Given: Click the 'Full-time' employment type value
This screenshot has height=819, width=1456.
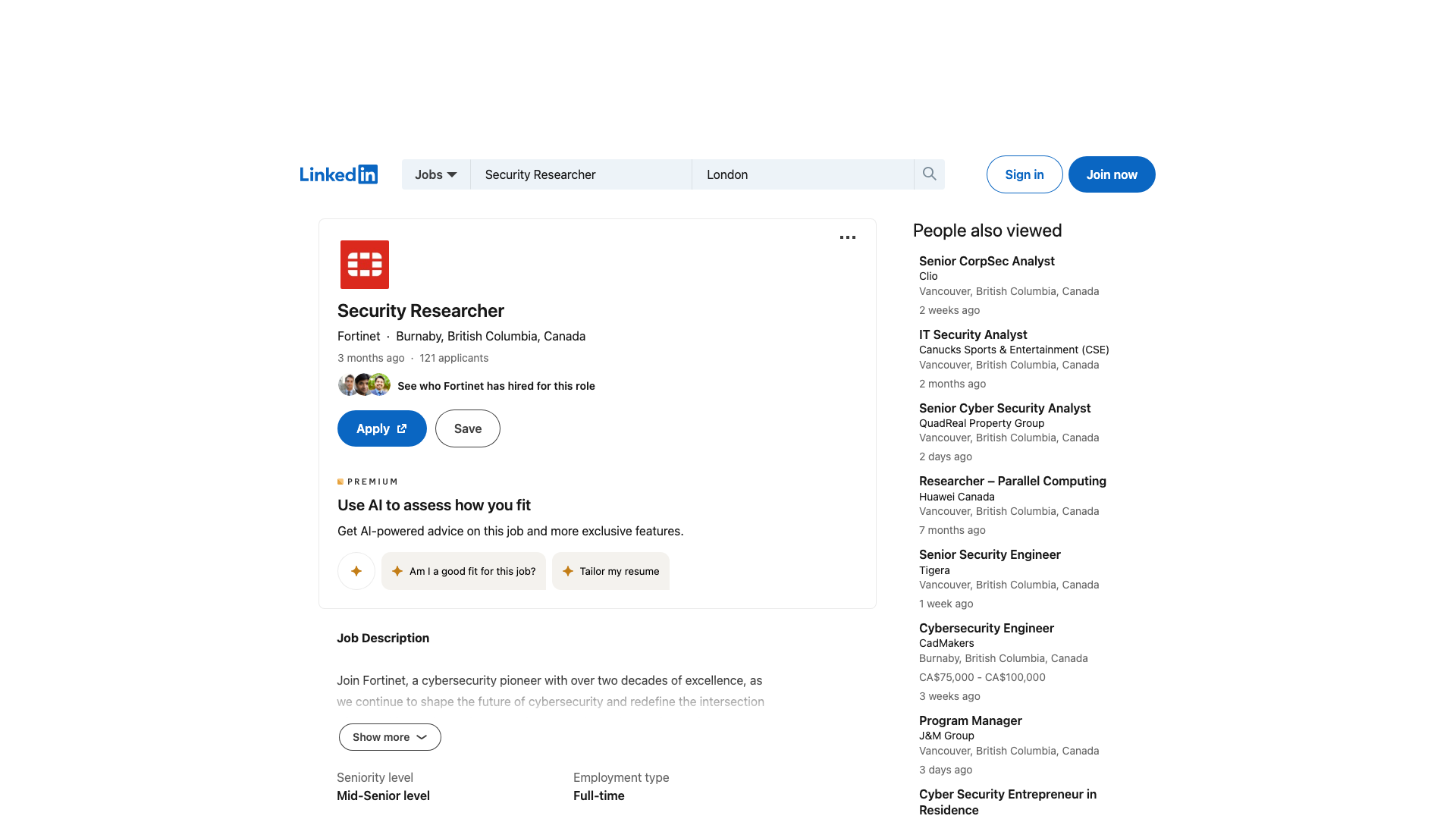Looking at the screenshot, I should [x=599, y=795].
